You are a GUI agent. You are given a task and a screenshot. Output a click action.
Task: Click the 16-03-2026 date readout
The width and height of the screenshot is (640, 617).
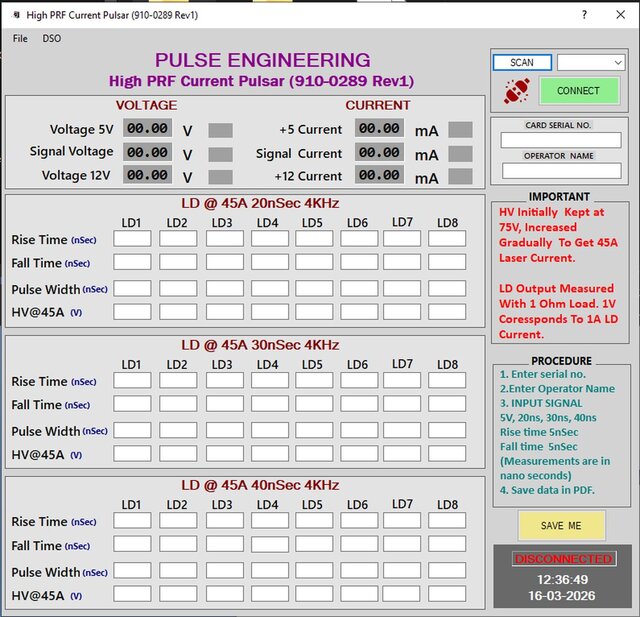click(x=562, y=596)
